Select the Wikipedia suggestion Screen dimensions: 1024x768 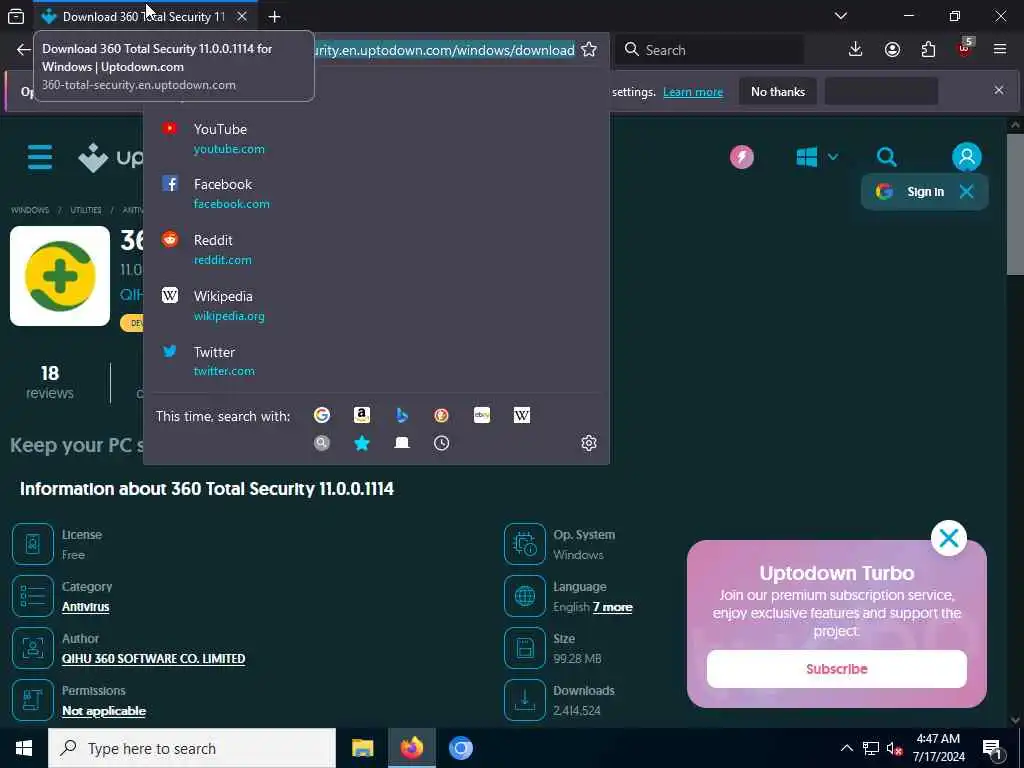click(x=376, y=306)
